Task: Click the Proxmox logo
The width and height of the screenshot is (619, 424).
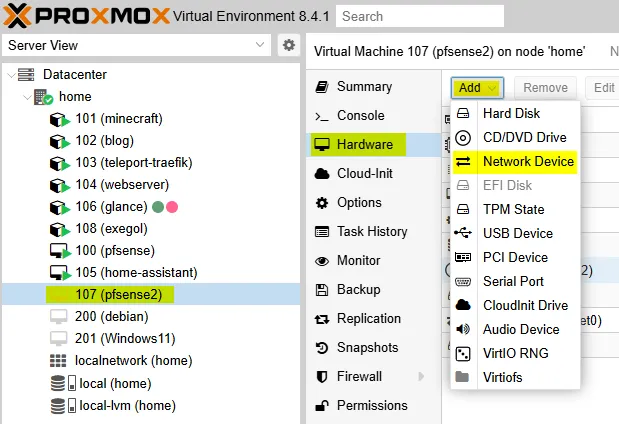Action: pos(87,16)
